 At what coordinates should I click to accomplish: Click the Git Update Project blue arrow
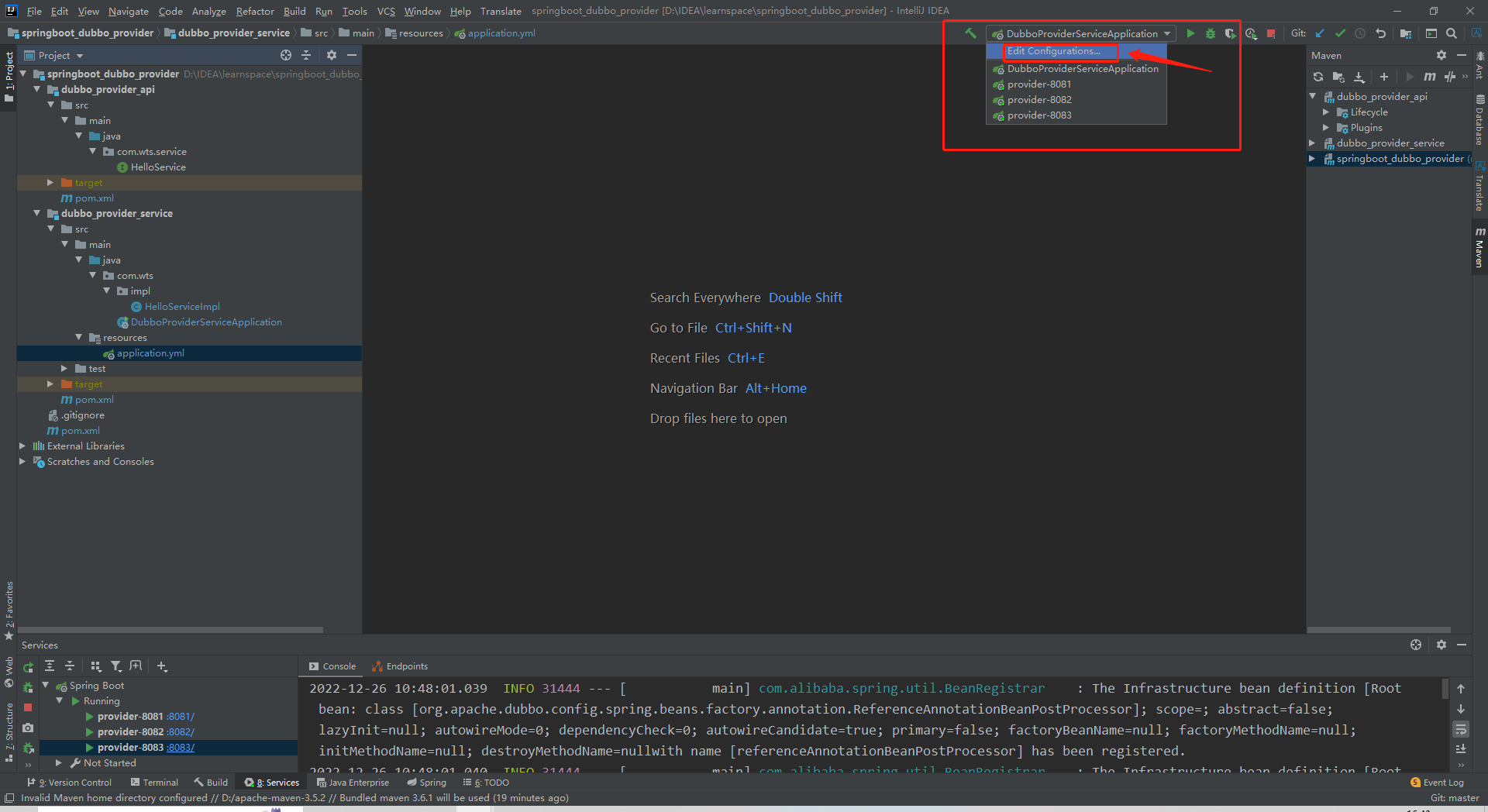1320,33
